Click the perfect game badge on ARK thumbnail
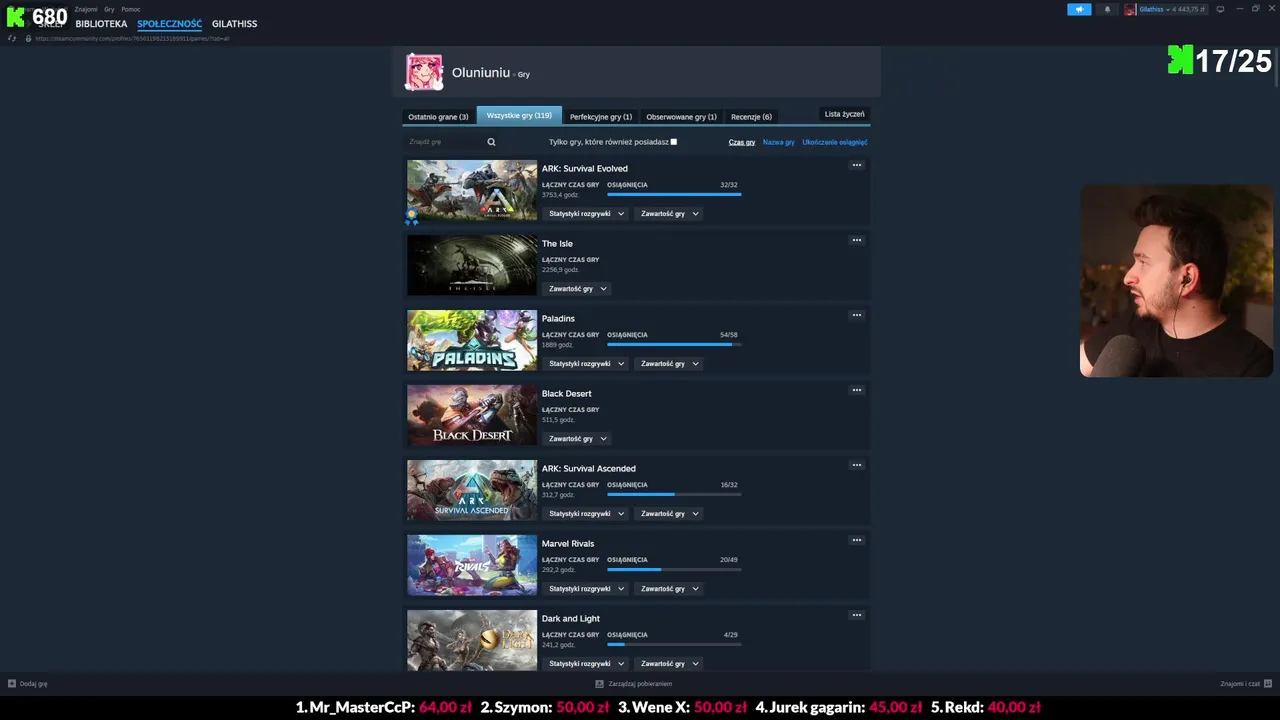Image resolution: width=1280 pixels, height=720 pixels. 411,217
